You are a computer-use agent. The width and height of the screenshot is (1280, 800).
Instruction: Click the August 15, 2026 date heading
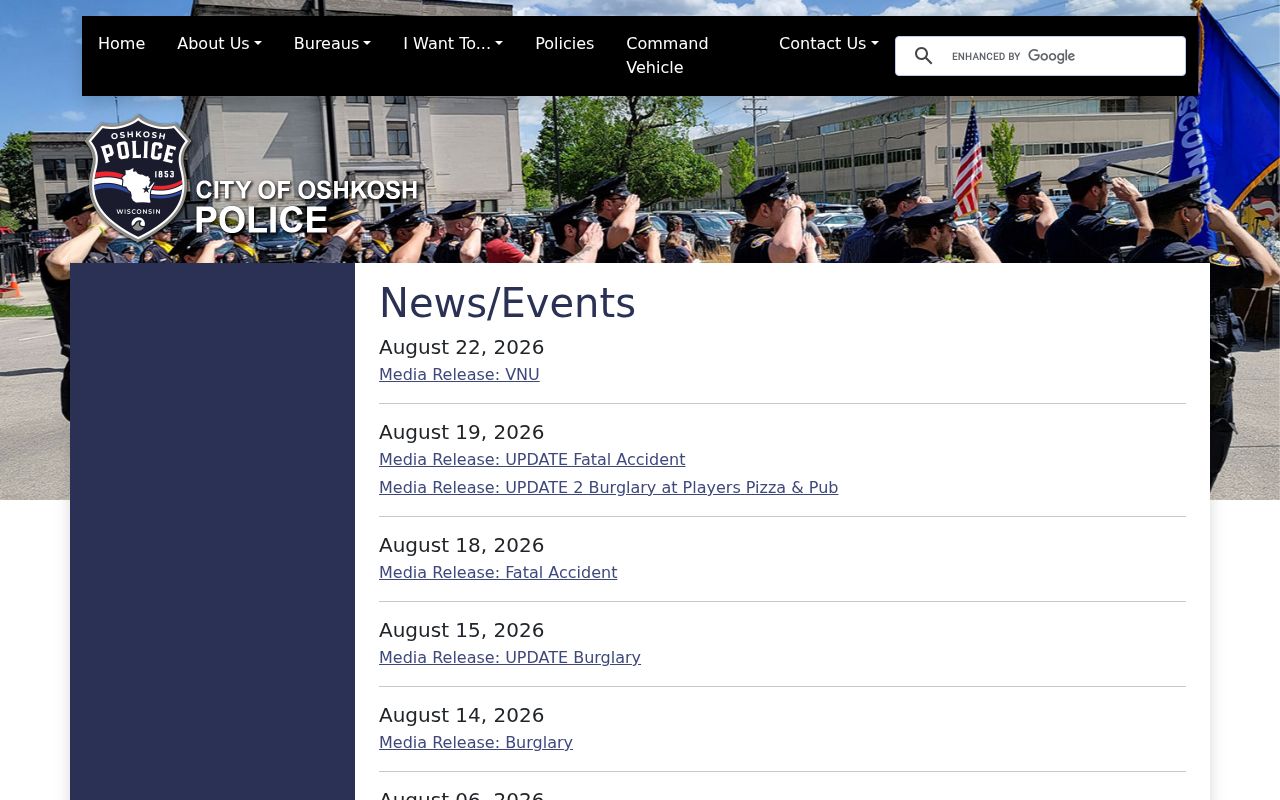pyautogui.click(x=462, y=630)
